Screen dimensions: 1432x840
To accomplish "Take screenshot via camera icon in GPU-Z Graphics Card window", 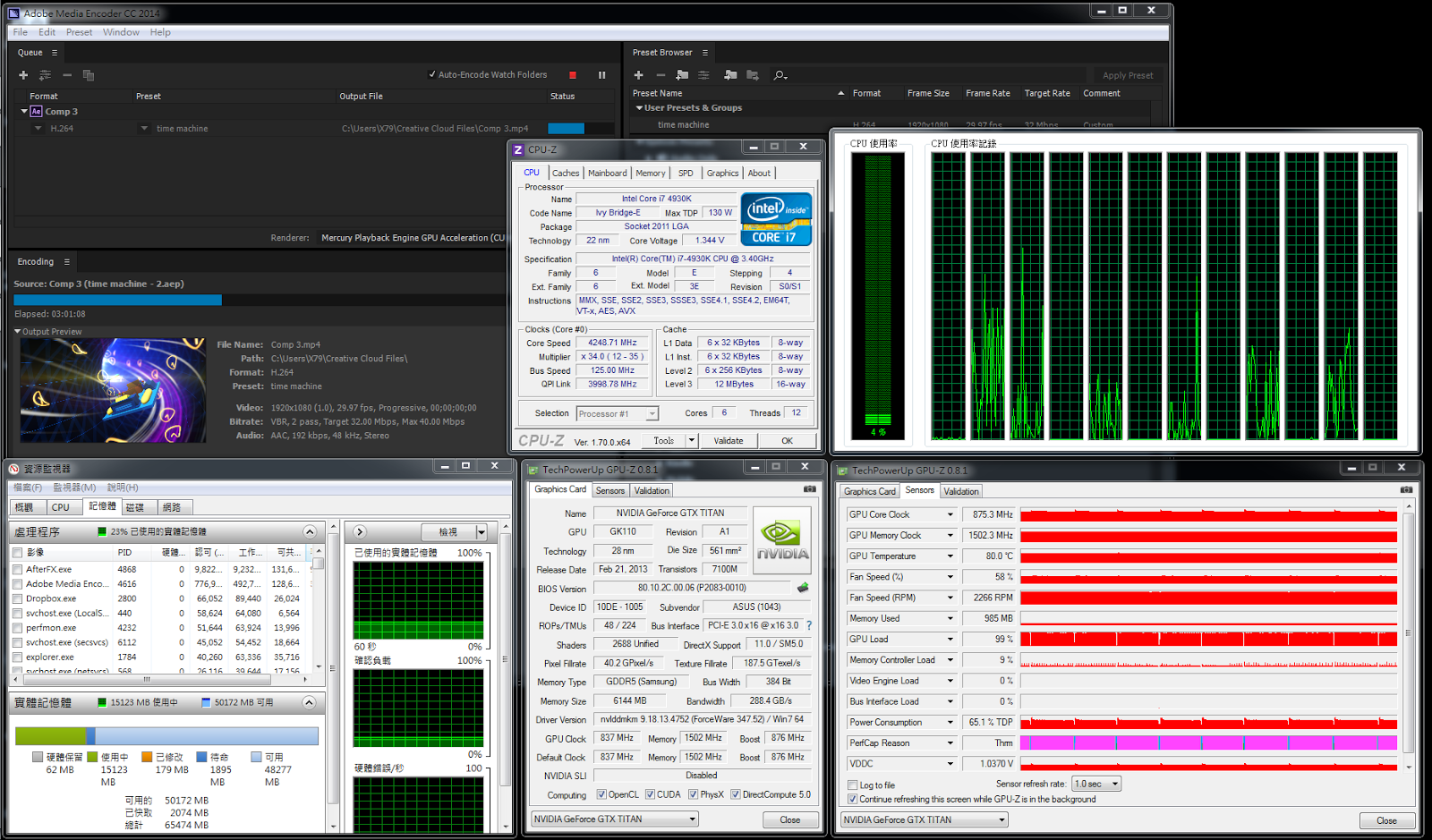I will [x=810, y=489].
